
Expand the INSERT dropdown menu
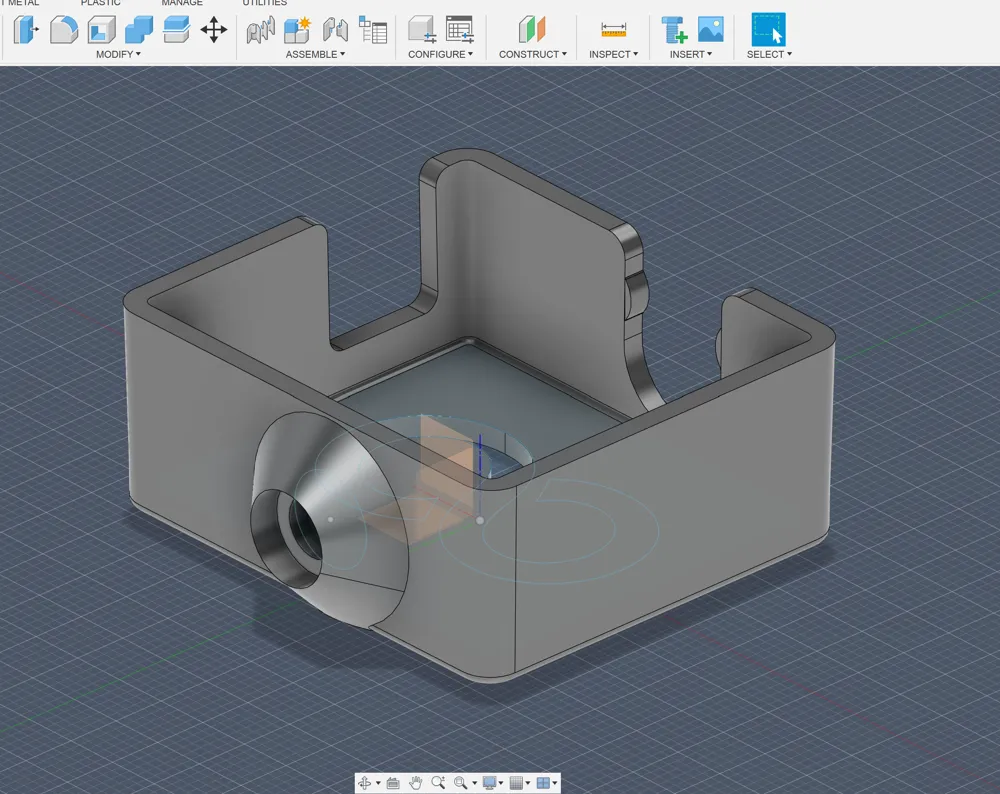click(691, 54)
